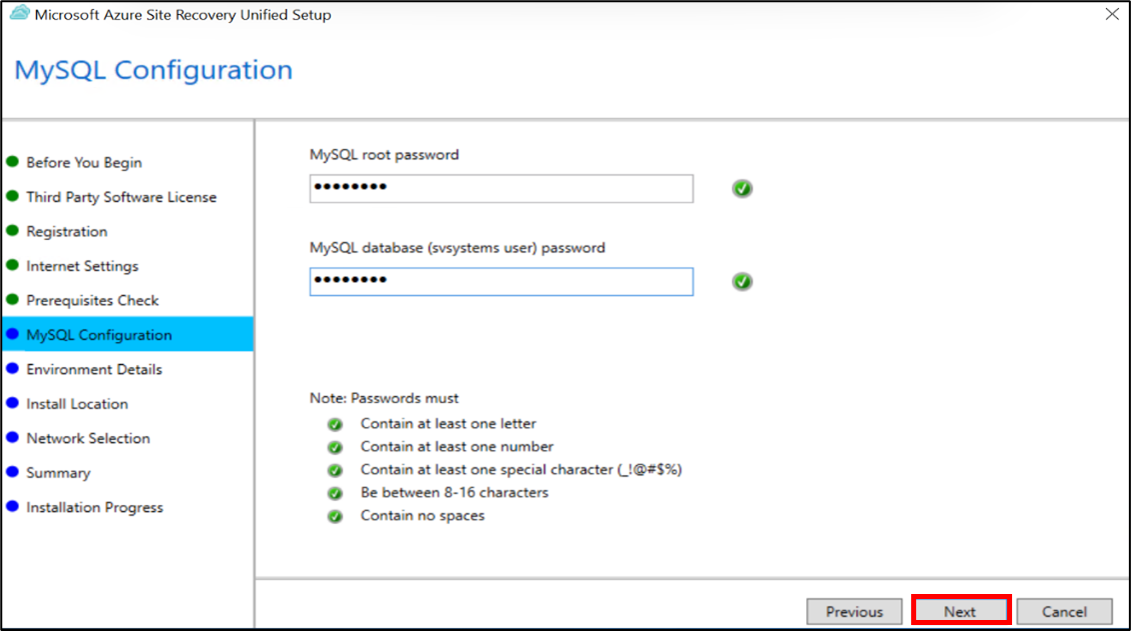Screen dimensions: 1131x631
Task: Click green status dot next to Internet Settings
Action: pos(12,265)
